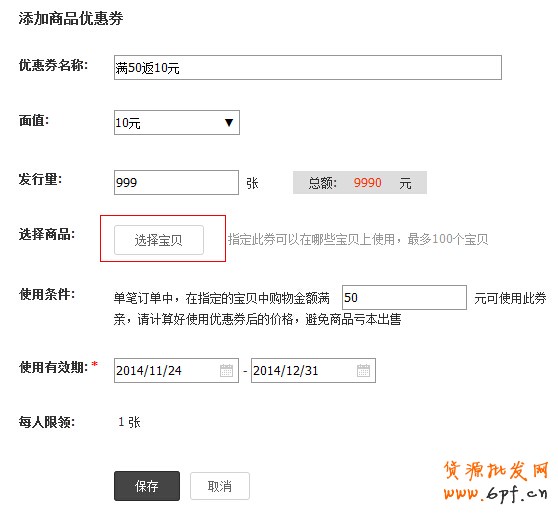The height and width of the screenshot is (515, 558).
Task: Click the 总额 9990 total amount box
Action: pyautogui.click(x=360, y=183)
